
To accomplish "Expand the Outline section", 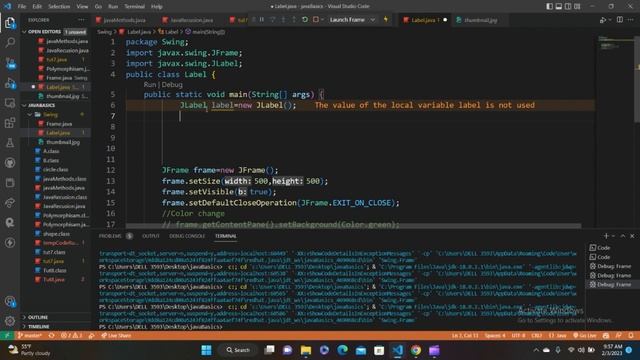I will (38, 317).
